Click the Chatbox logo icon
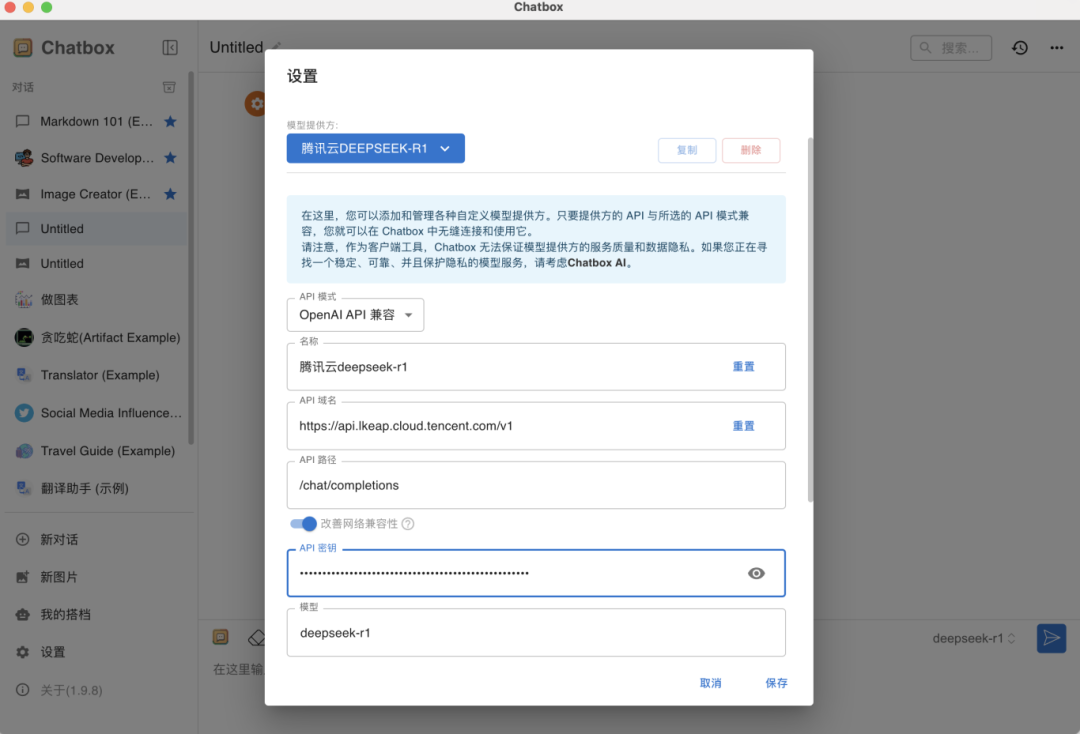1080x734 pixels. coord(23,48)
